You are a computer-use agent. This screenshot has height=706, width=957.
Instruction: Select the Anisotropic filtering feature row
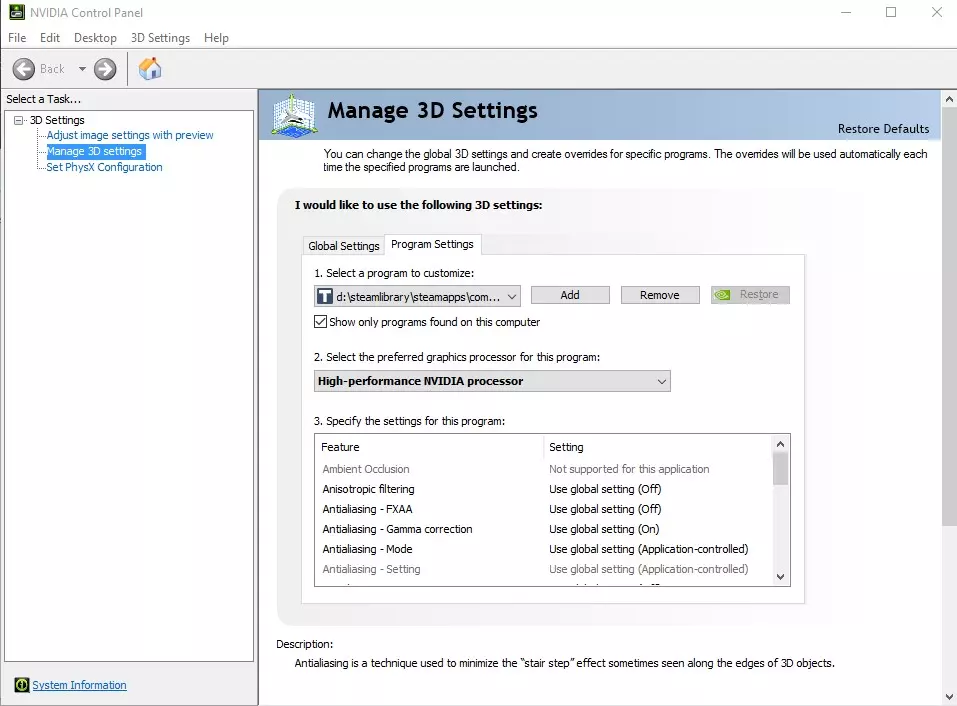(x=543, y=489)
